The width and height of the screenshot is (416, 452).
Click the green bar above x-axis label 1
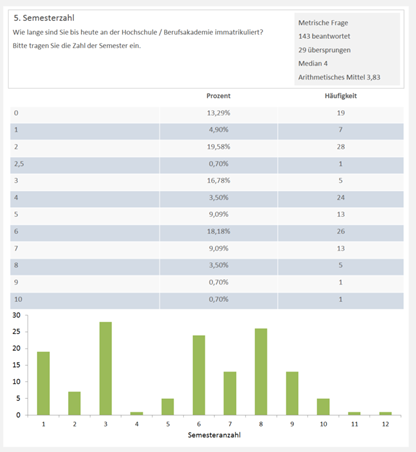[43, 383]
